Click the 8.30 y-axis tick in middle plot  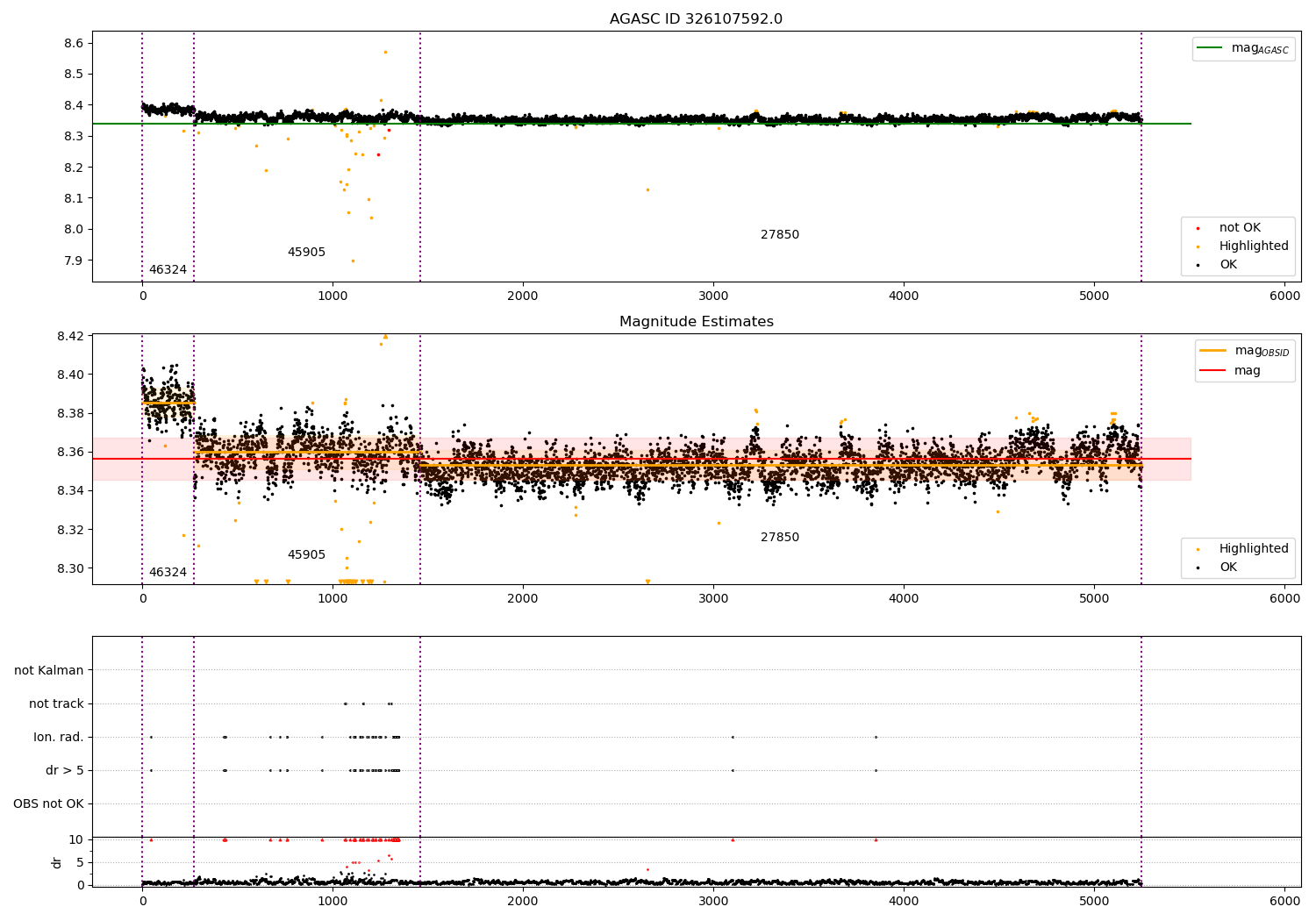click(x=71, y=568)
